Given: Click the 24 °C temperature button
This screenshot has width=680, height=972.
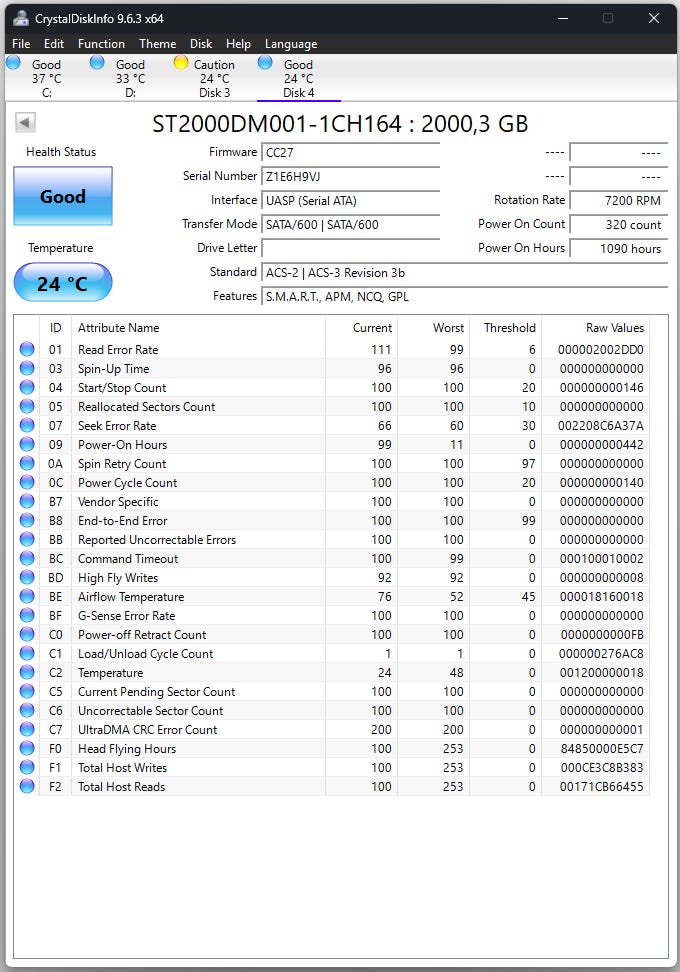Looking at the screenshot, I should 63,283.
